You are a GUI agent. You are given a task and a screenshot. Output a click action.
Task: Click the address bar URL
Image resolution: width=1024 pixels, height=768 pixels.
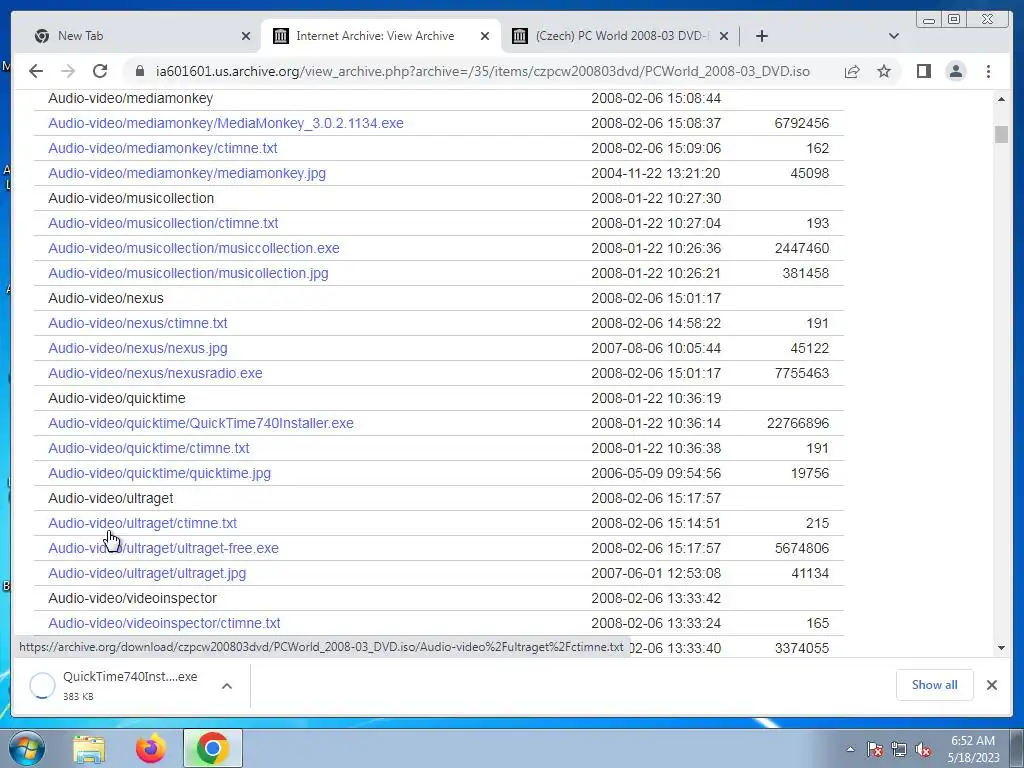coord(483,71)
